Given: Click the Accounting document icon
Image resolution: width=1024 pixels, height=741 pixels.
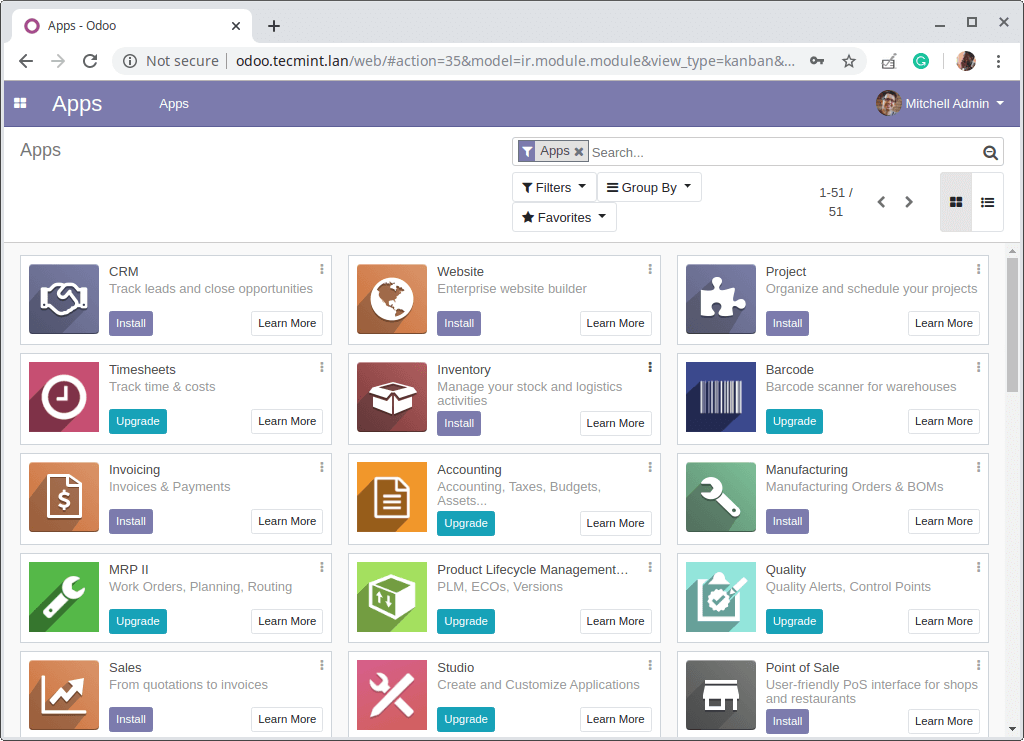Looking at the screenshot, I should click(392, 497).
